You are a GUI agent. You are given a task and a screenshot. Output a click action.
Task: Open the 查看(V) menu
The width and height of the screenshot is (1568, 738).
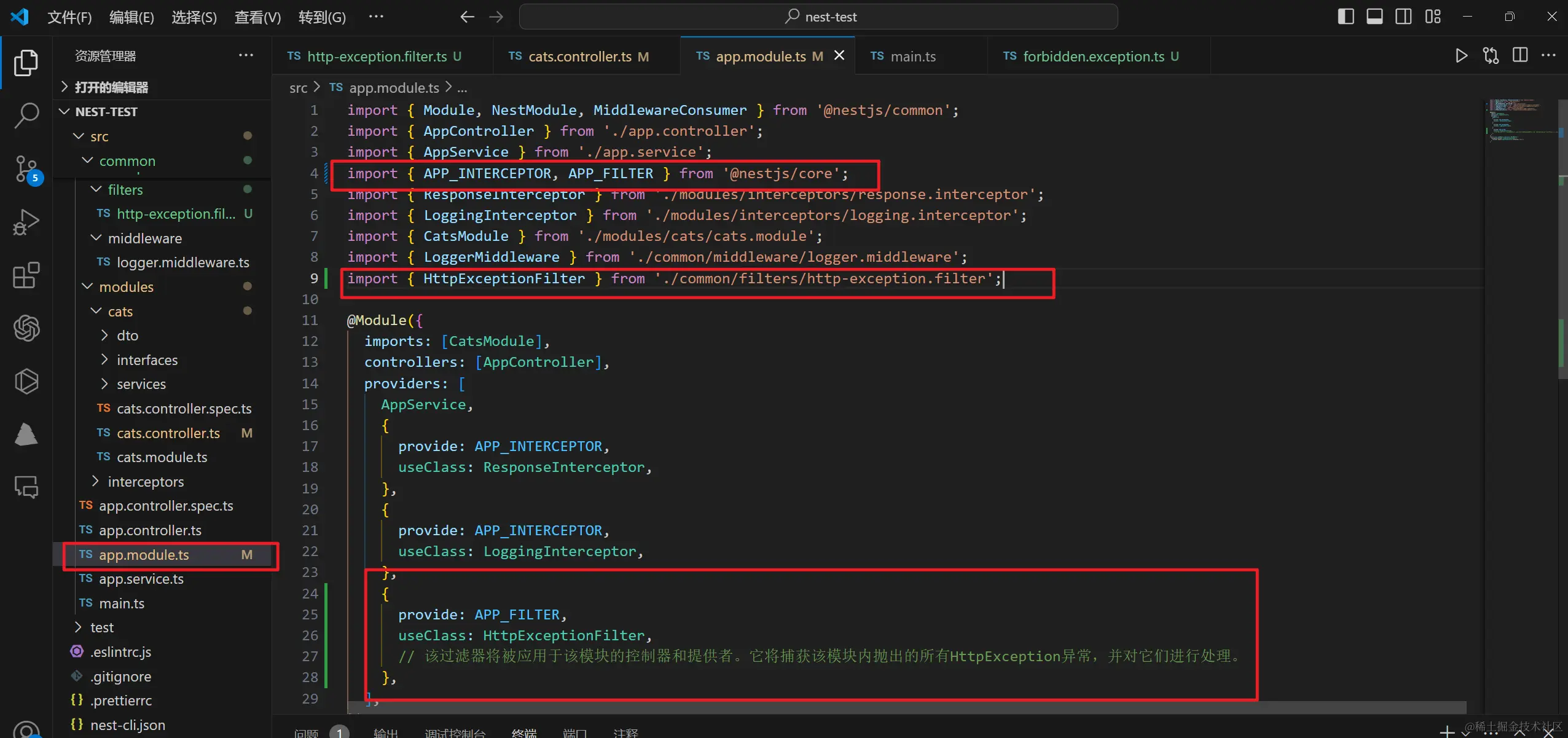coord(257,17)
